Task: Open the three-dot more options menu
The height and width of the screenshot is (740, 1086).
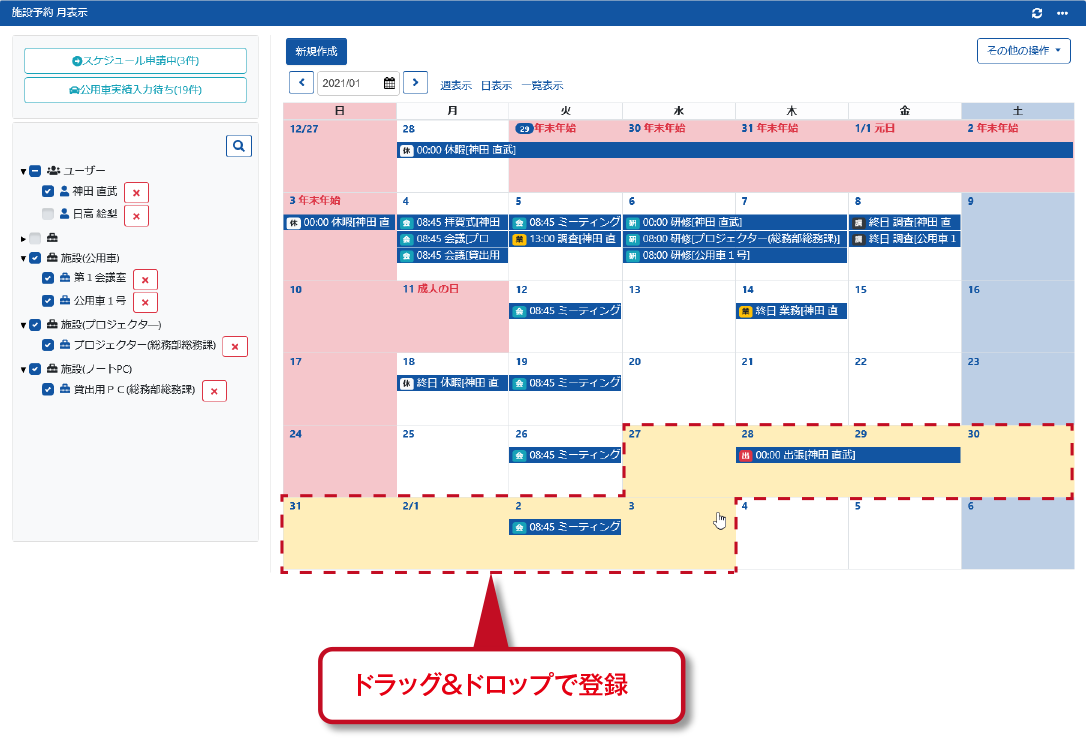Action: 1062,13
